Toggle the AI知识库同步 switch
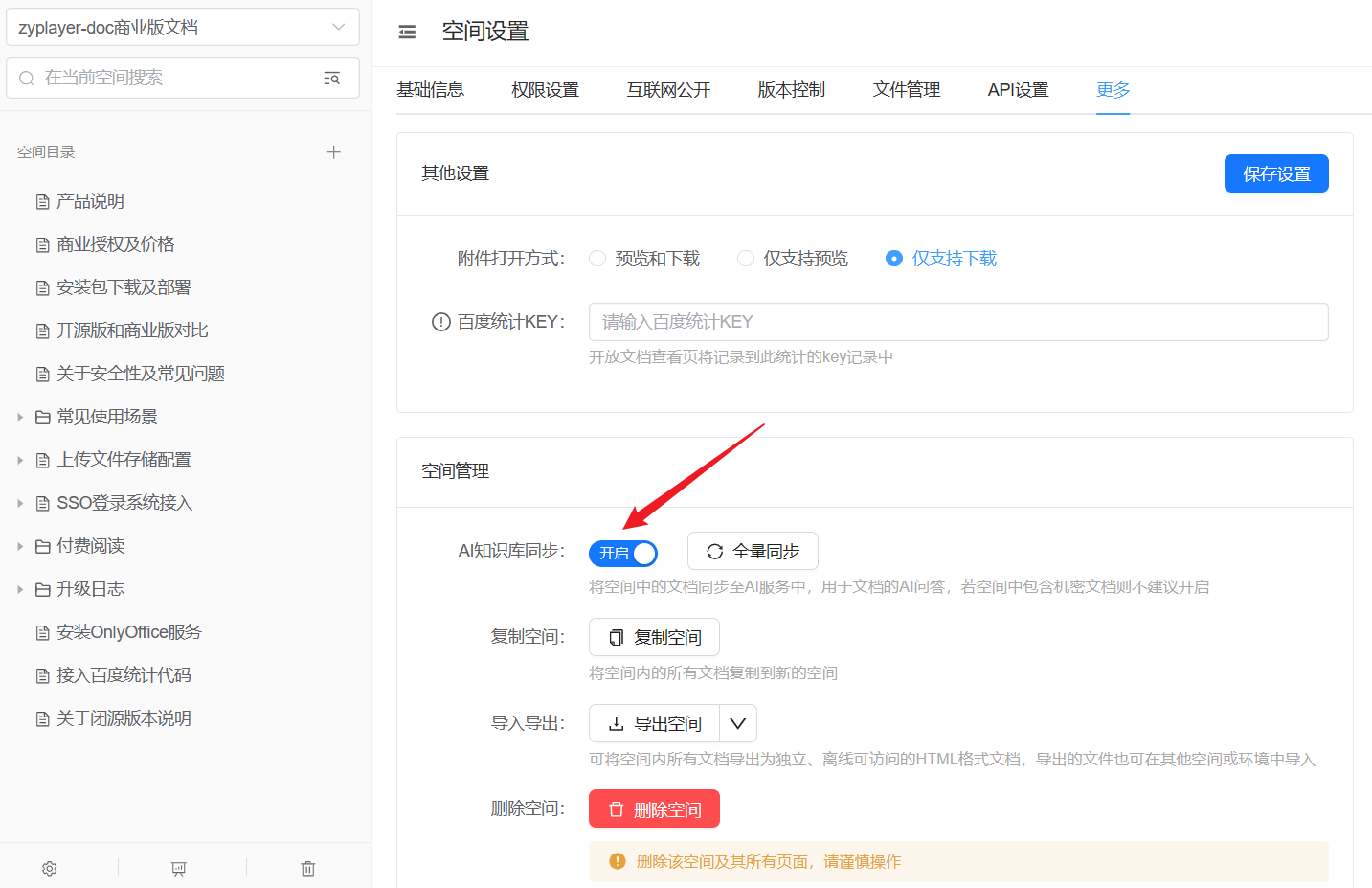Screen dimensions: 1372x888 point(623,553)
